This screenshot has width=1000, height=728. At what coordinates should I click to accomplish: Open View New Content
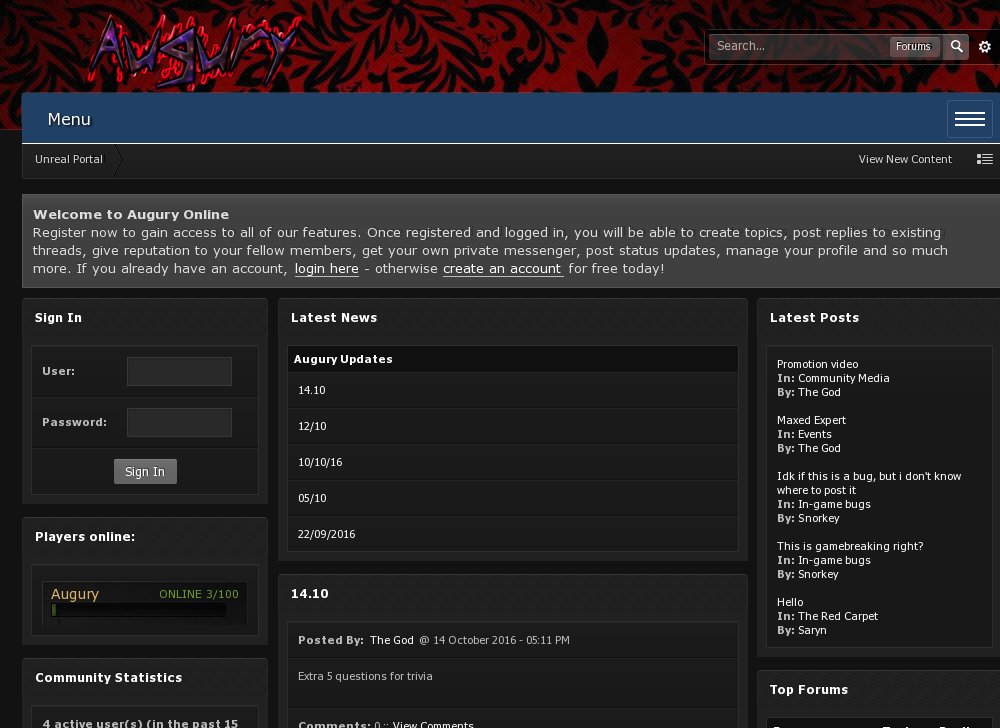coord(904,159)
